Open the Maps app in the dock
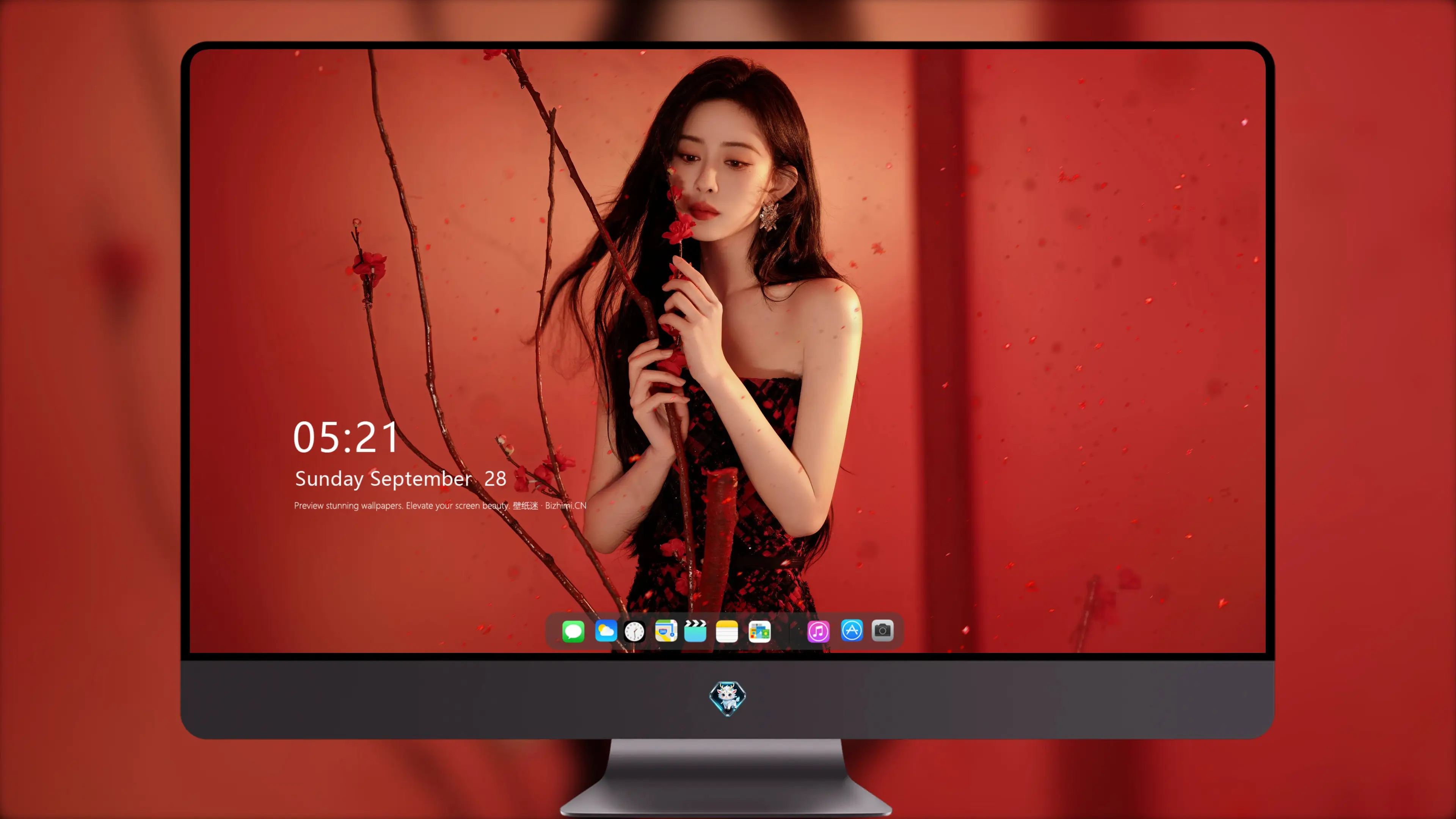This screenshot has height=819, width=1456. tap(666, 631)
